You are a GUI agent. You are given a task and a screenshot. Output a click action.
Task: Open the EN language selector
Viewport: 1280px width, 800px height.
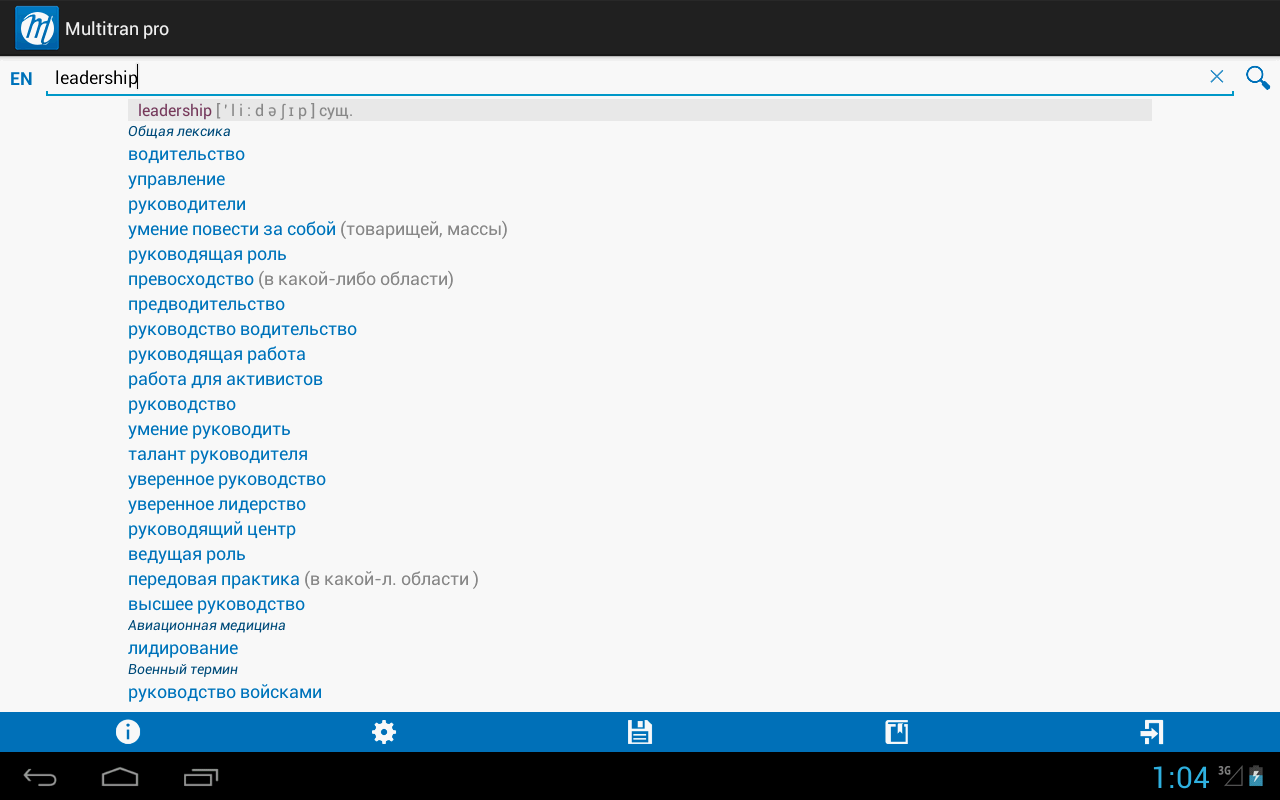[20, 77]
